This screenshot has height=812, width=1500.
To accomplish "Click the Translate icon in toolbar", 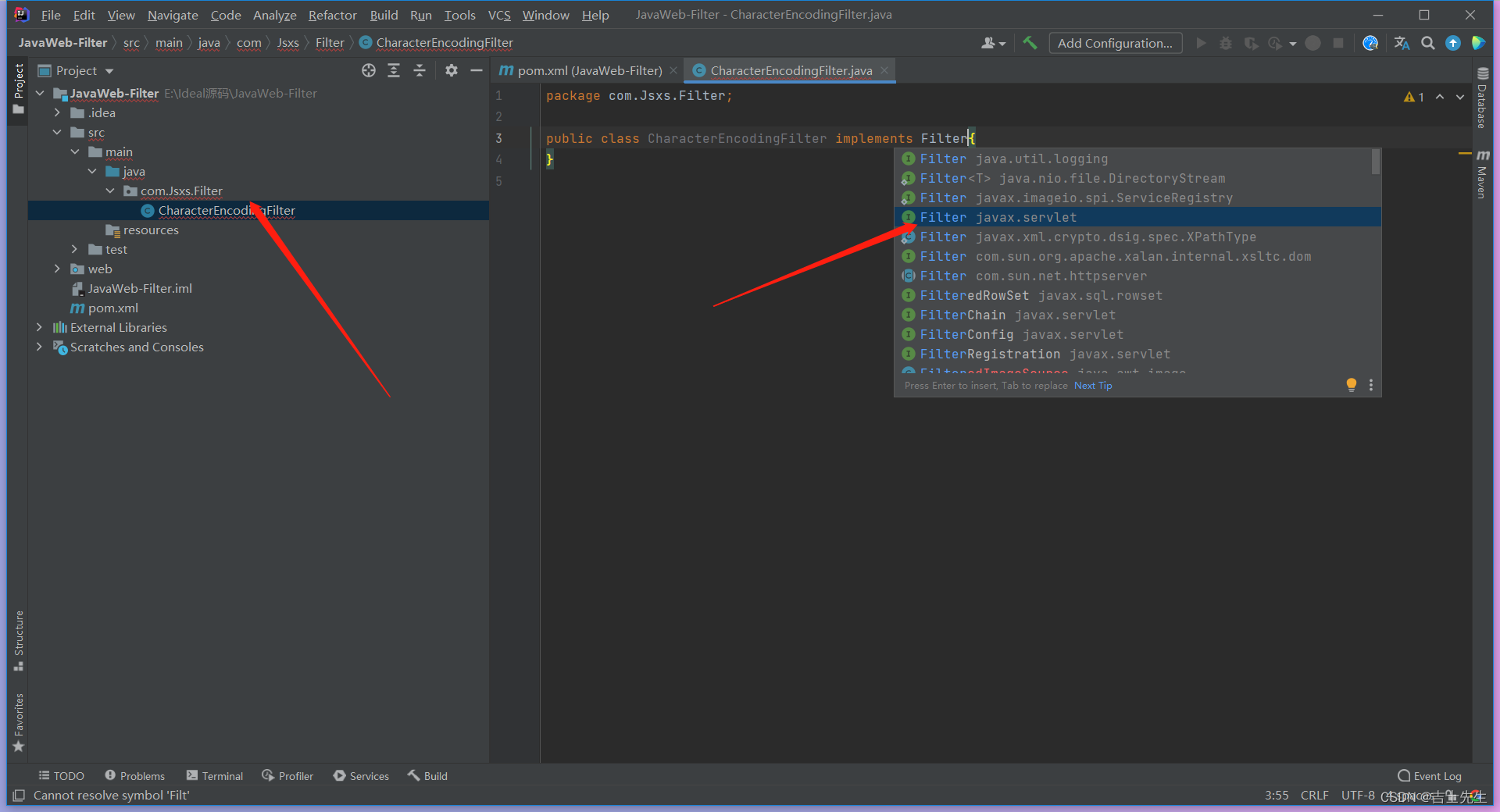I will [1402, 43].
